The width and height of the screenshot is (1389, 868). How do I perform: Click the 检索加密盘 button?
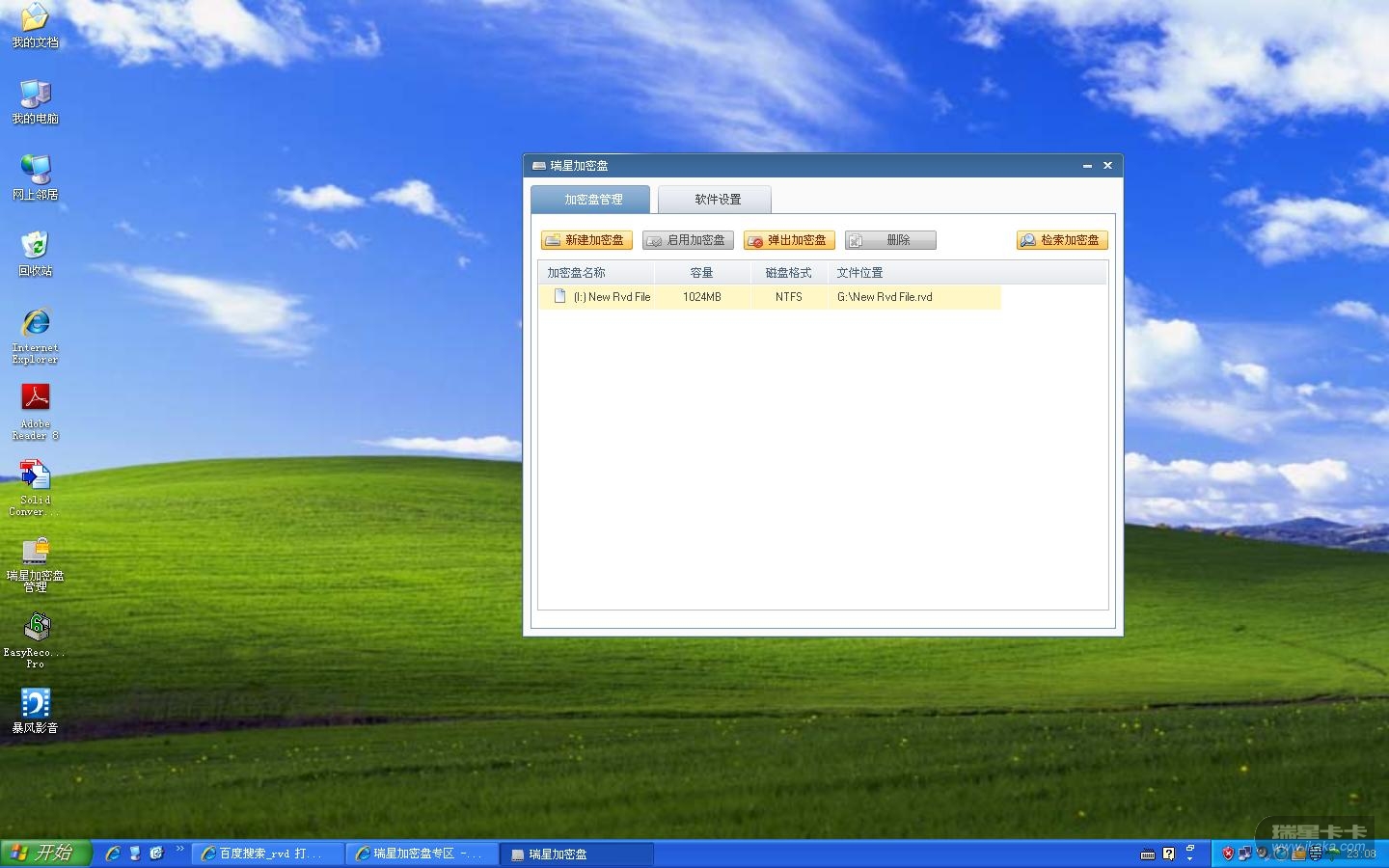pos(1062,240)
